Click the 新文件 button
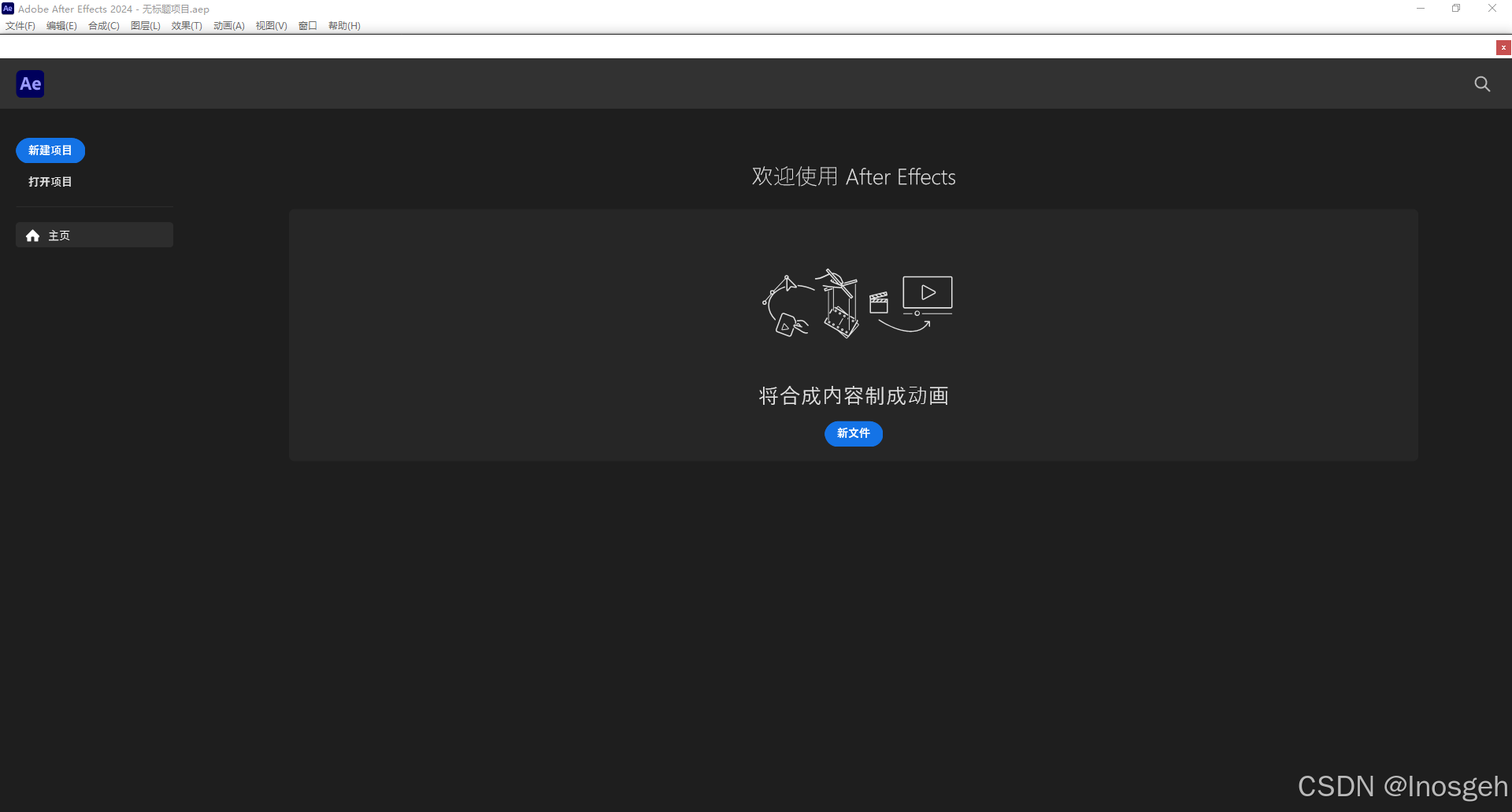 click(854, 433)
